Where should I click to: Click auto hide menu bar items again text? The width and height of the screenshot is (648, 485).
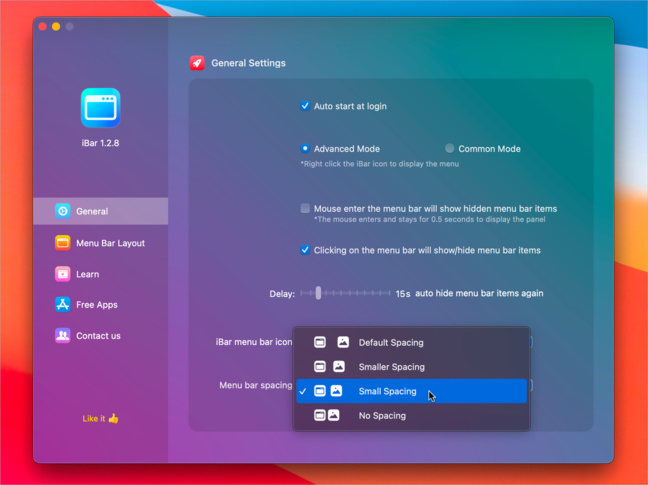coord(479,293)
